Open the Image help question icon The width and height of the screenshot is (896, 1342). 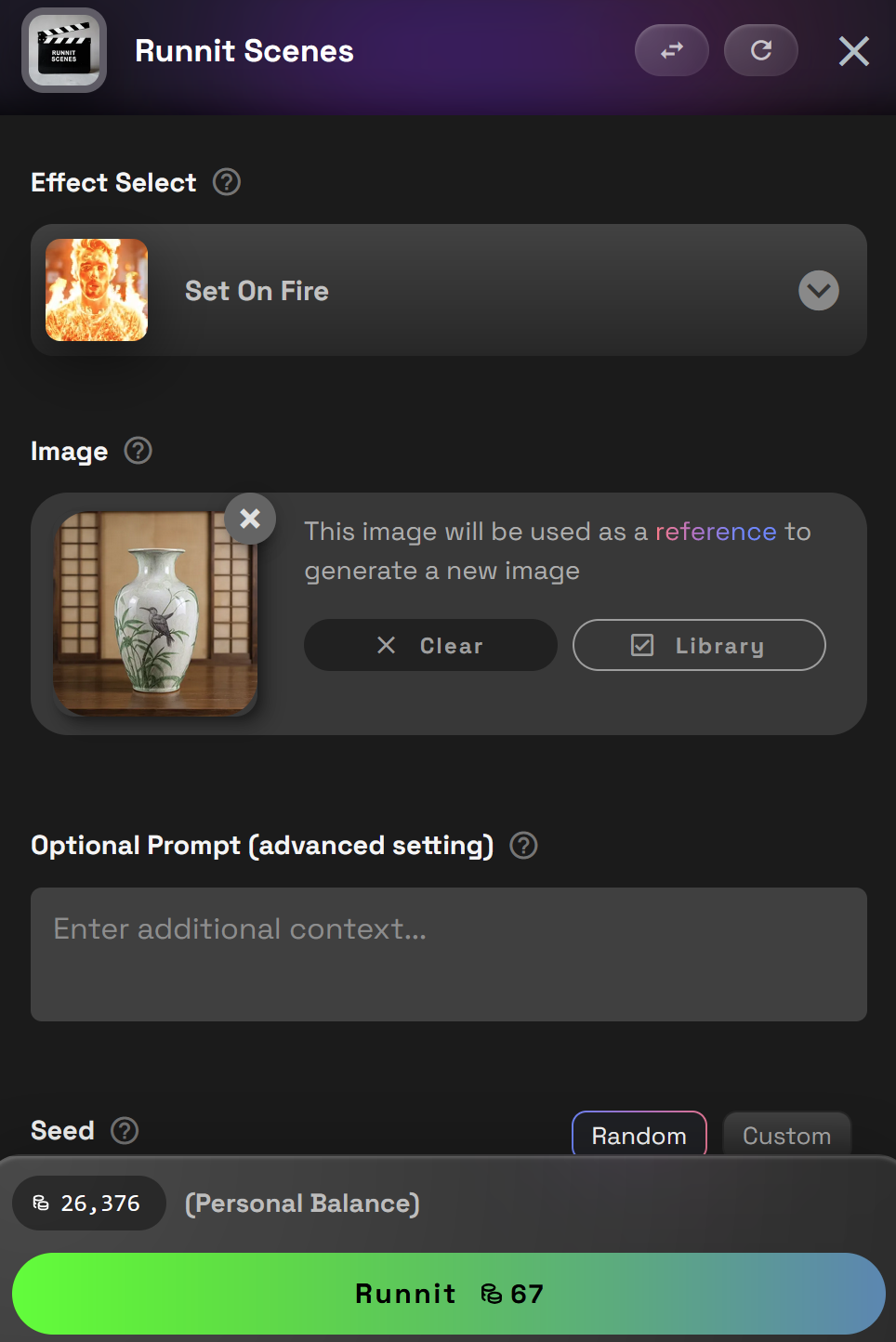138,451
